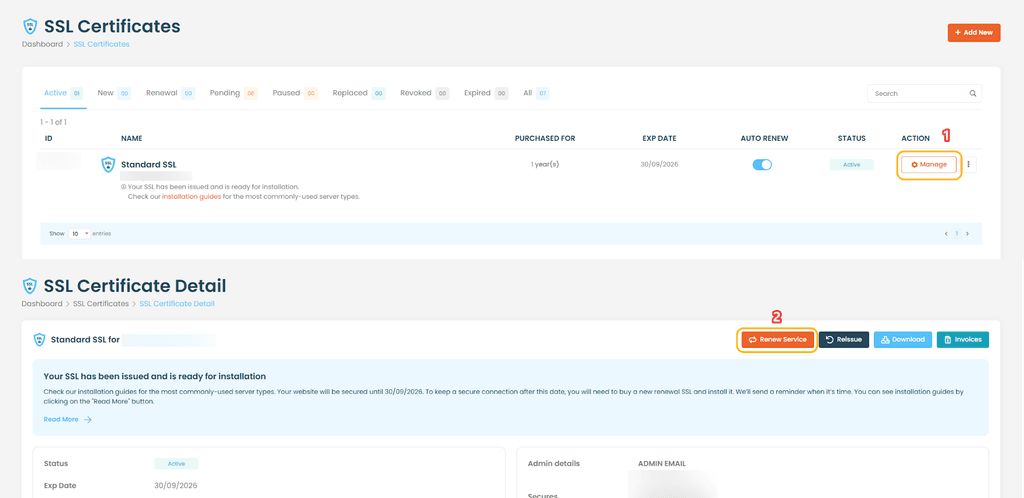The height and width of the screenshot is (498, 1024).
Task: Click the Manage button
Action: tap(929, 164)
